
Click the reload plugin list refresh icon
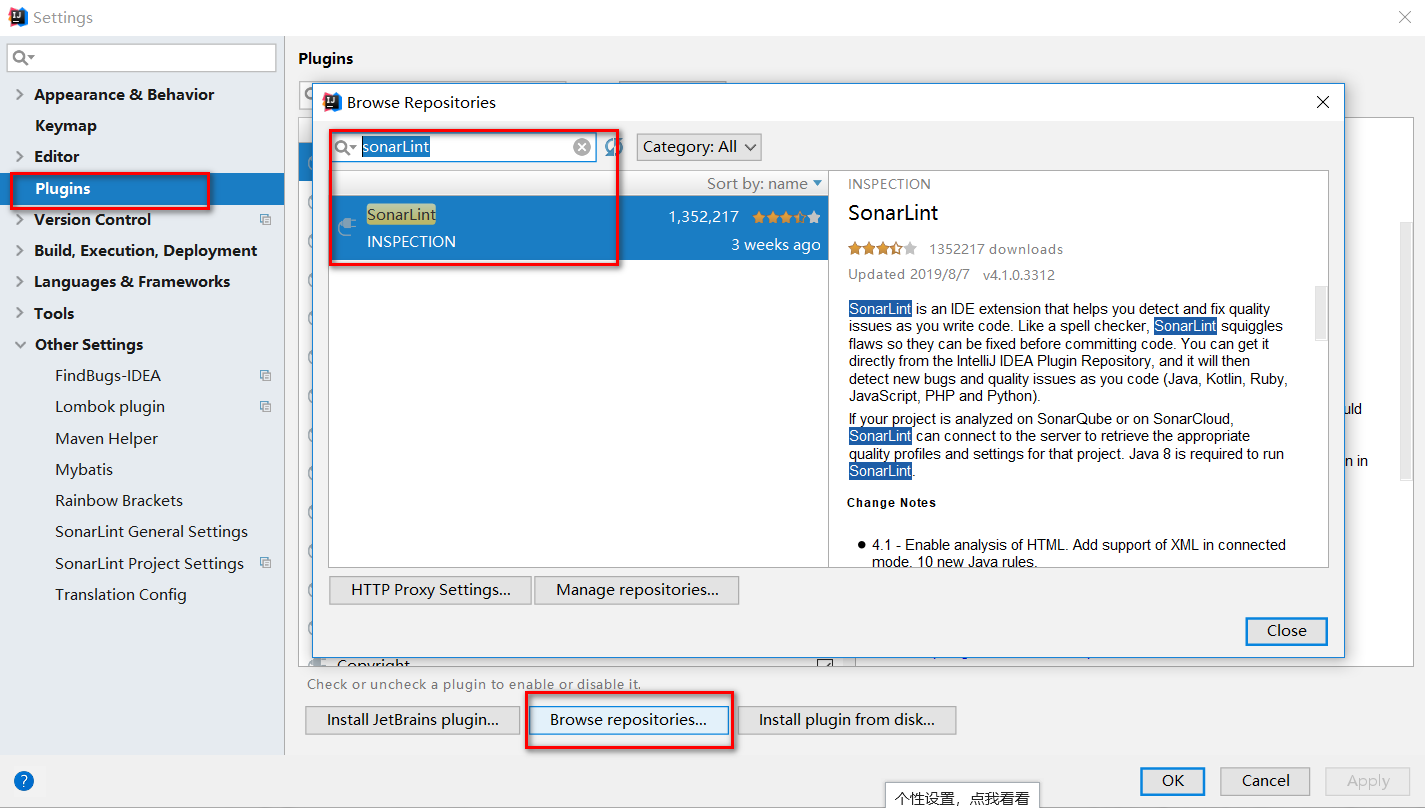(x=613, y=147)
